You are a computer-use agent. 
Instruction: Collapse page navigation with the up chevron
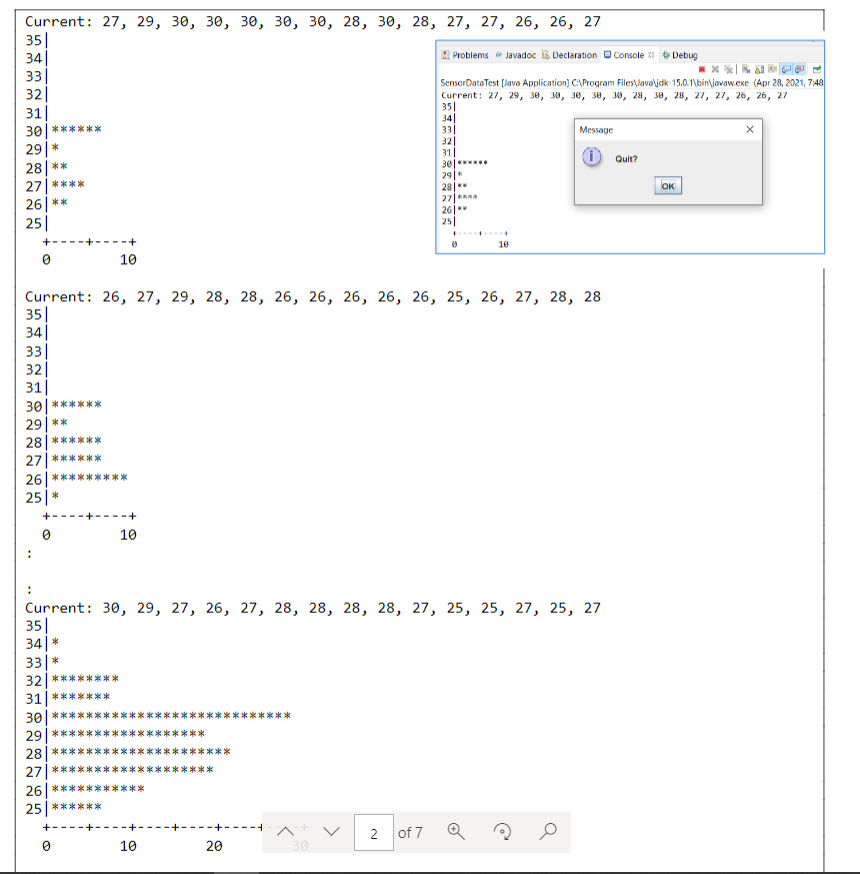287,830
